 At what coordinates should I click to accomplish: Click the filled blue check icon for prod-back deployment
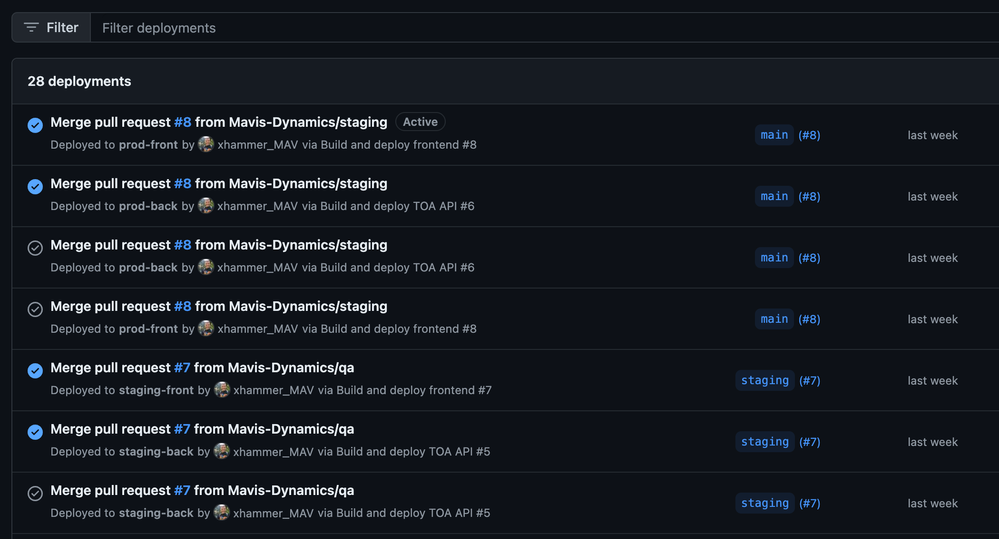point(35,186)
